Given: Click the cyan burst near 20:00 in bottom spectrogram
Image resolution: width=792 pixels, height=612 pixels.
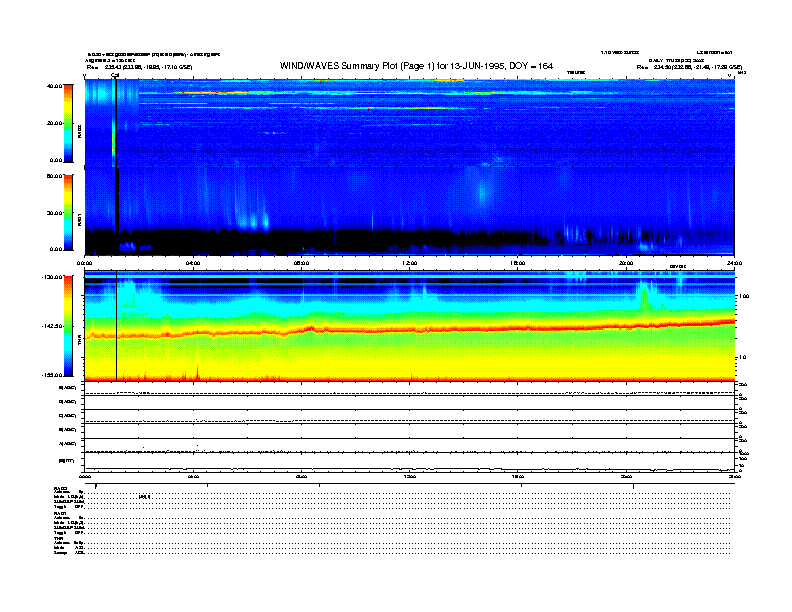Looking at the screenshot, I should pyautogui.click(x=643, y=293).
